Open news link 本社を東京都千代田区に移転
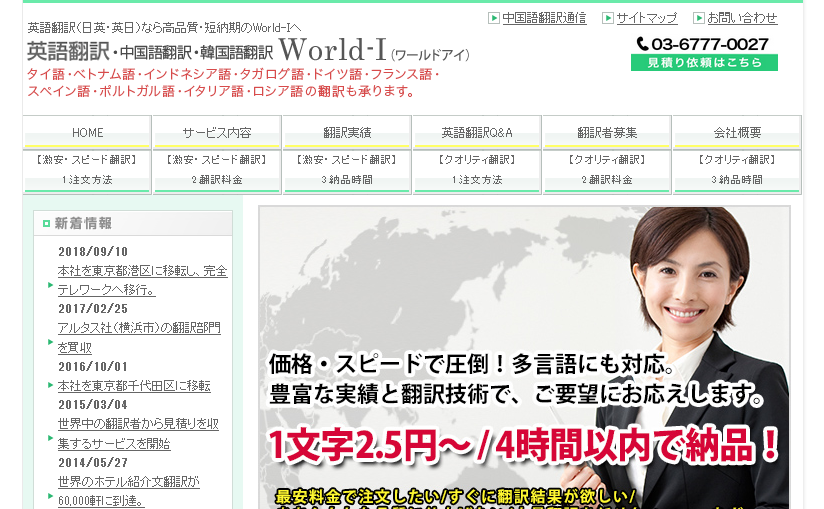Screen dimensions: 824x509 tap(134, 386)
